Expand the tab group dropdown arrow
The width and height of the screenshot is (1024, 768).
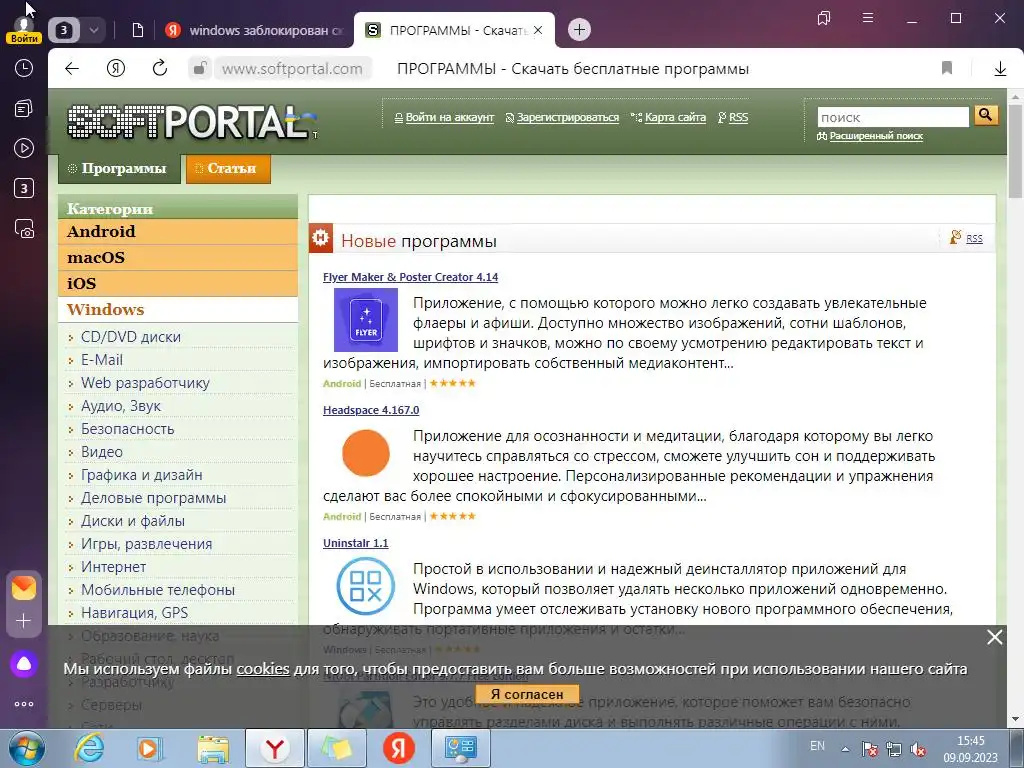click(x=93, y=30)
